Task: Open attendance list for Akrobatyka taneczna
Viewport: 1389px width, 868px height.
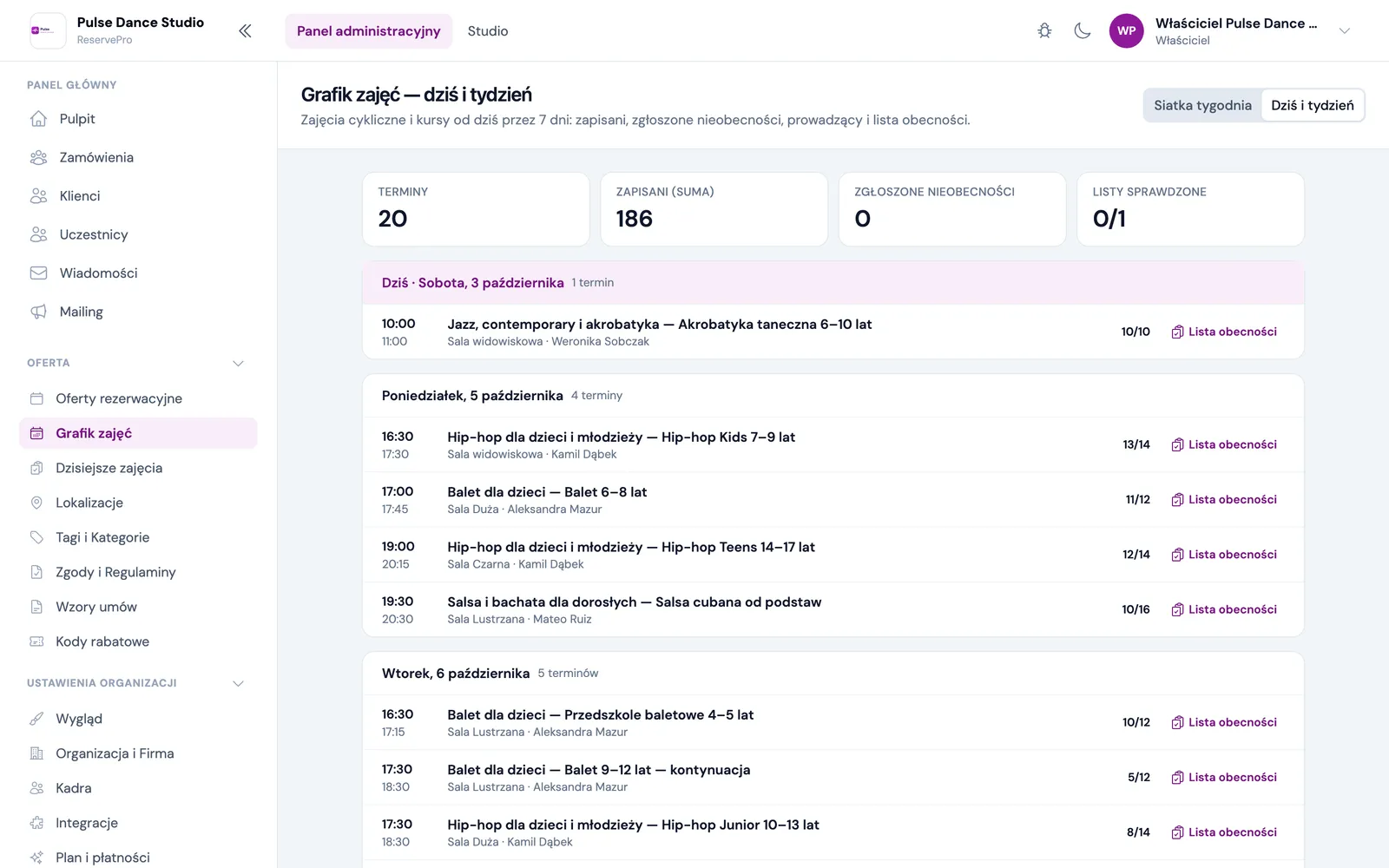Action: point(1224,332)
